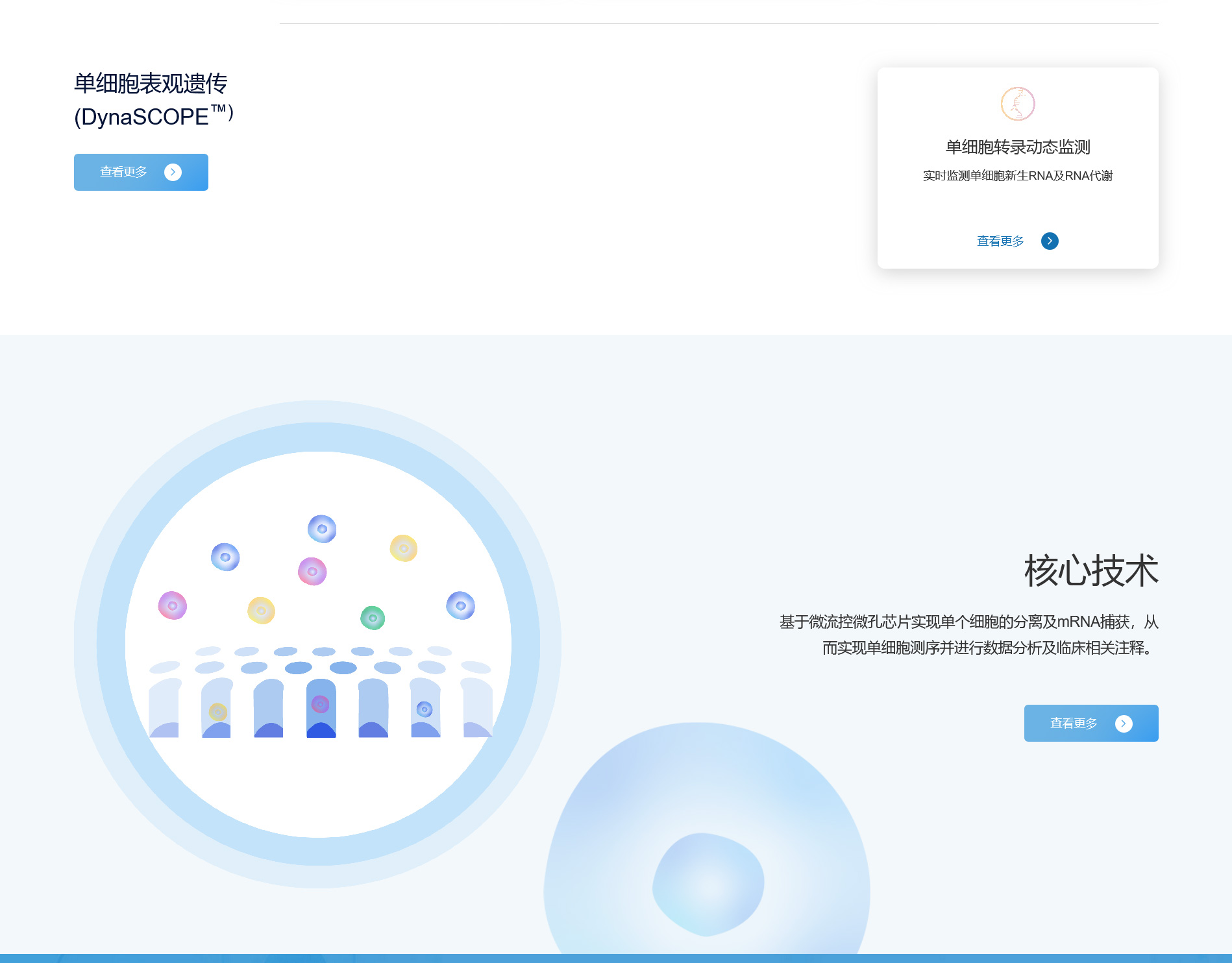Image resolution: width=1232 pixels, height=963 pixels.
Task: Click the topmost blue floating cell
Action: tap(322, 529)
